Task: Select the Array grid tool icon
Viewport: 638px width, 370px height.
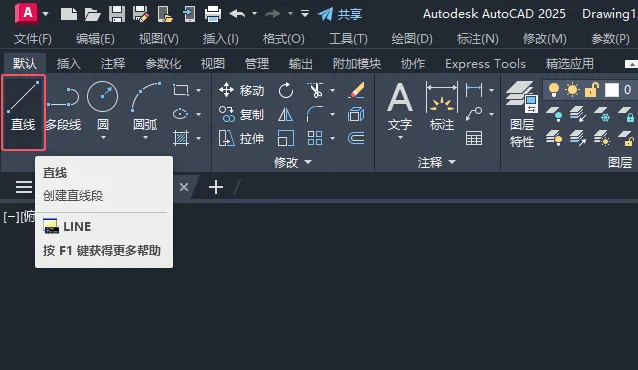Action: coord(315,138)
